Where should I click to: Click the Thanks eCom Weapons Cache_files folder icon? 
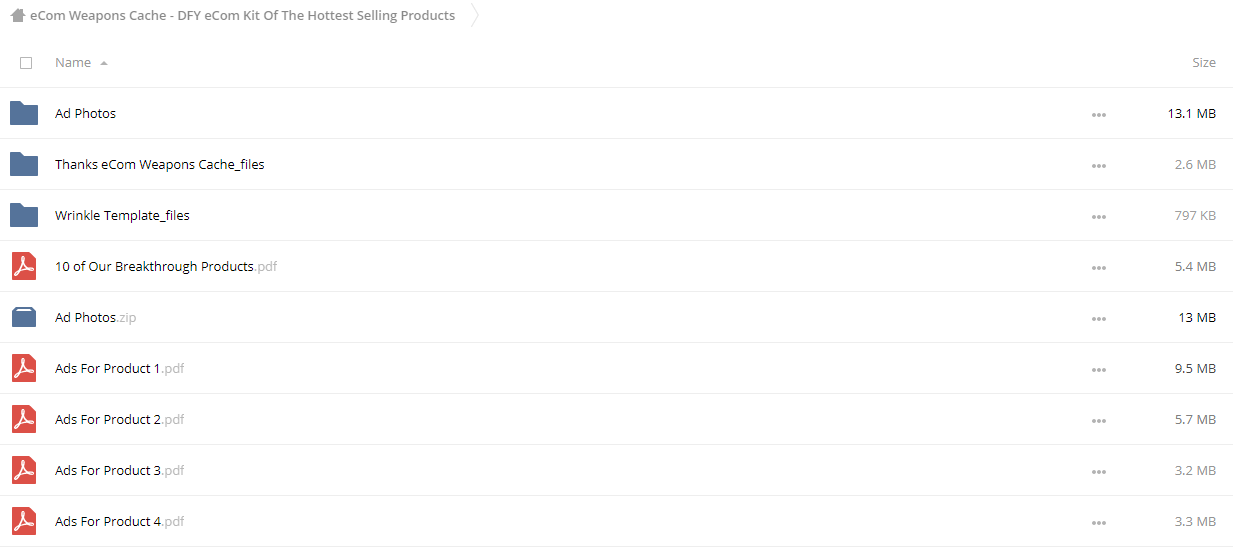click(x=24, y=164)
